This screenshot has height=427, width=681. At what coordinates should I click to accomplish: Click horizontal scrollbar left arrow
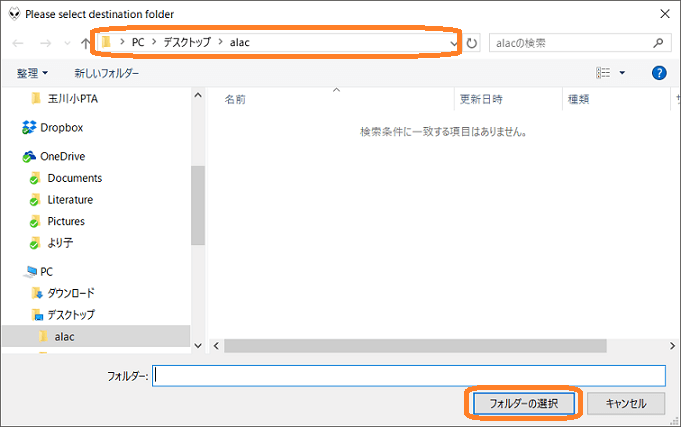[216, 346]
